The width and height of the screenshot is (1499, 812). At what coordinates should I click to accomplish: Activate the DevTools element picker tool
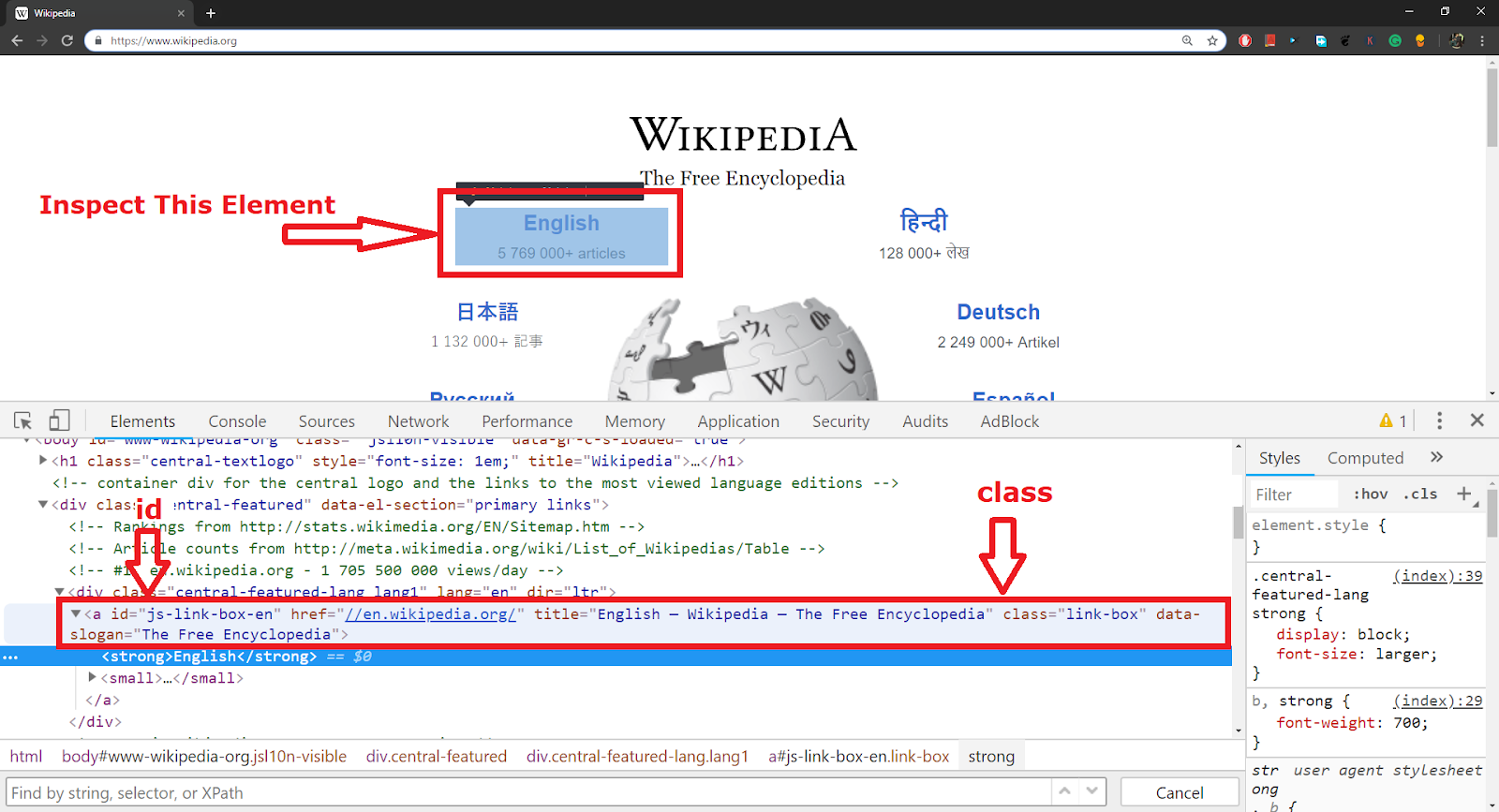point(23,421)
